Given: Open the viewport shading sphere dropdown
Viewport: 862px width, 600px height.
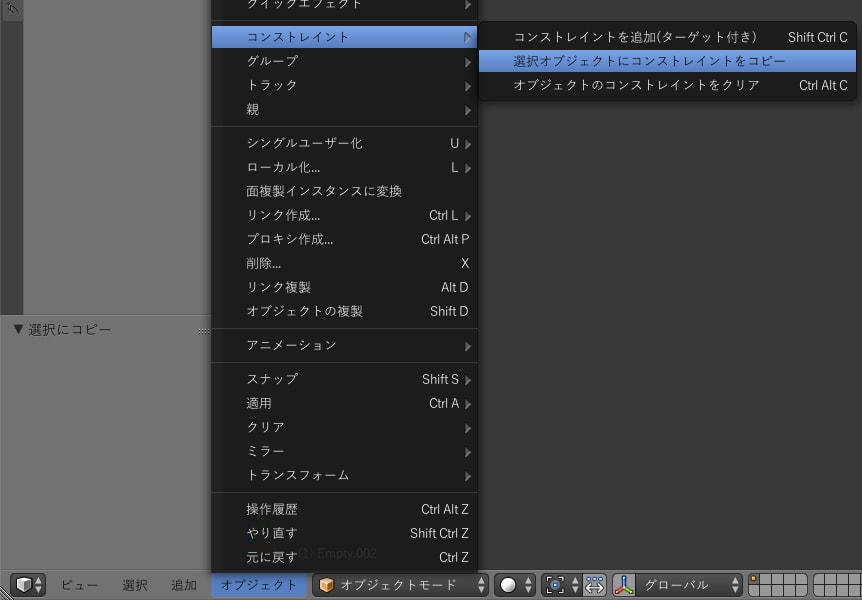Looking at the screenshot, I should click(515, 585).
